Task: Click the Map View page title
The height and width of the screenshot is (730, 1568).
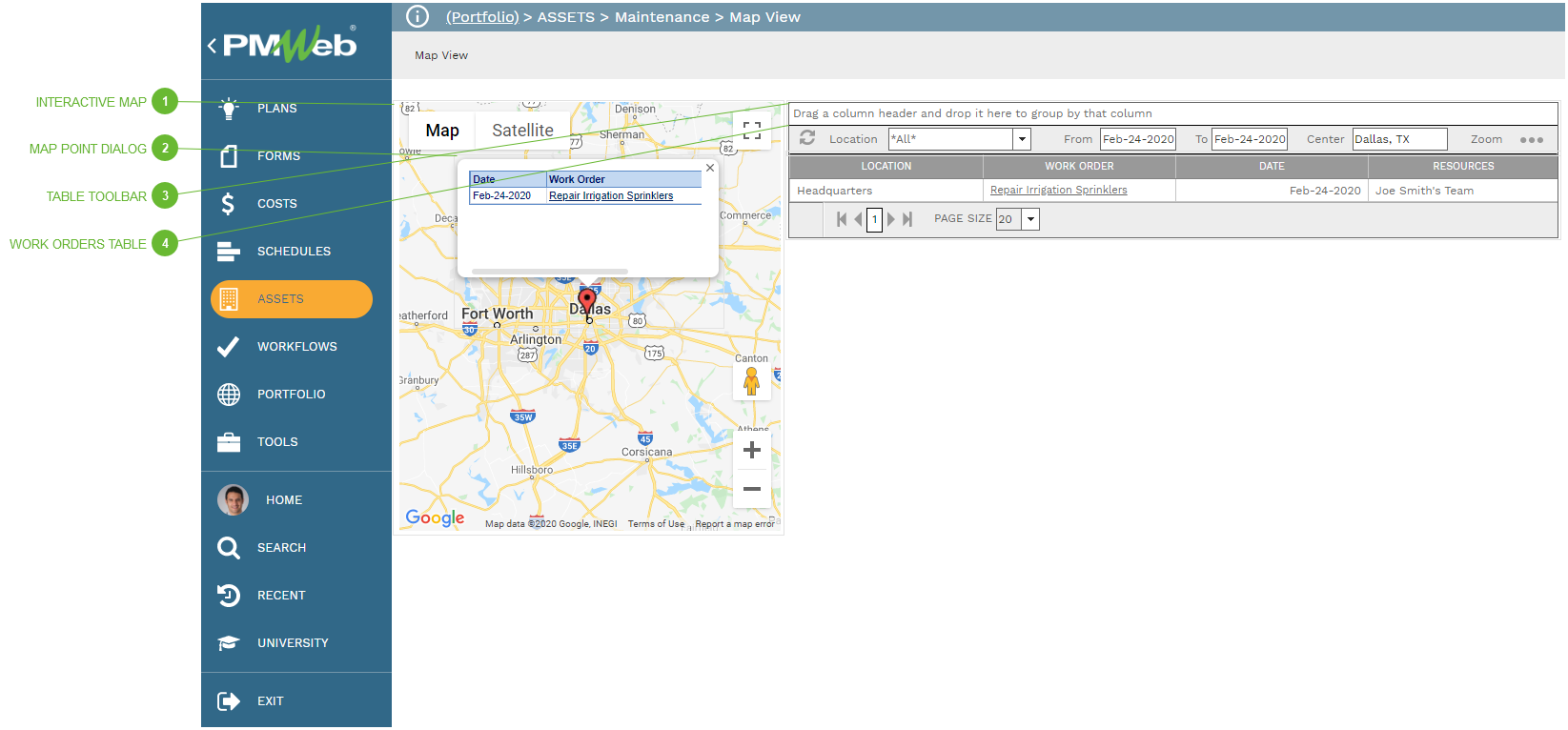Action: click(x=441, y=55)
